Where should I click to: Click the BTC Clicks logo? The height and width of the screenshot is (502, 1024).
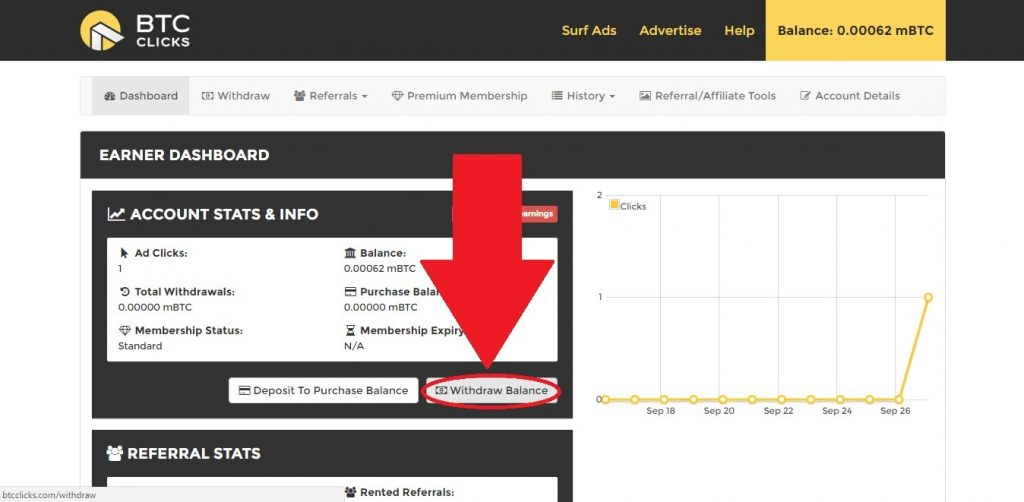(x=135, y=30)
